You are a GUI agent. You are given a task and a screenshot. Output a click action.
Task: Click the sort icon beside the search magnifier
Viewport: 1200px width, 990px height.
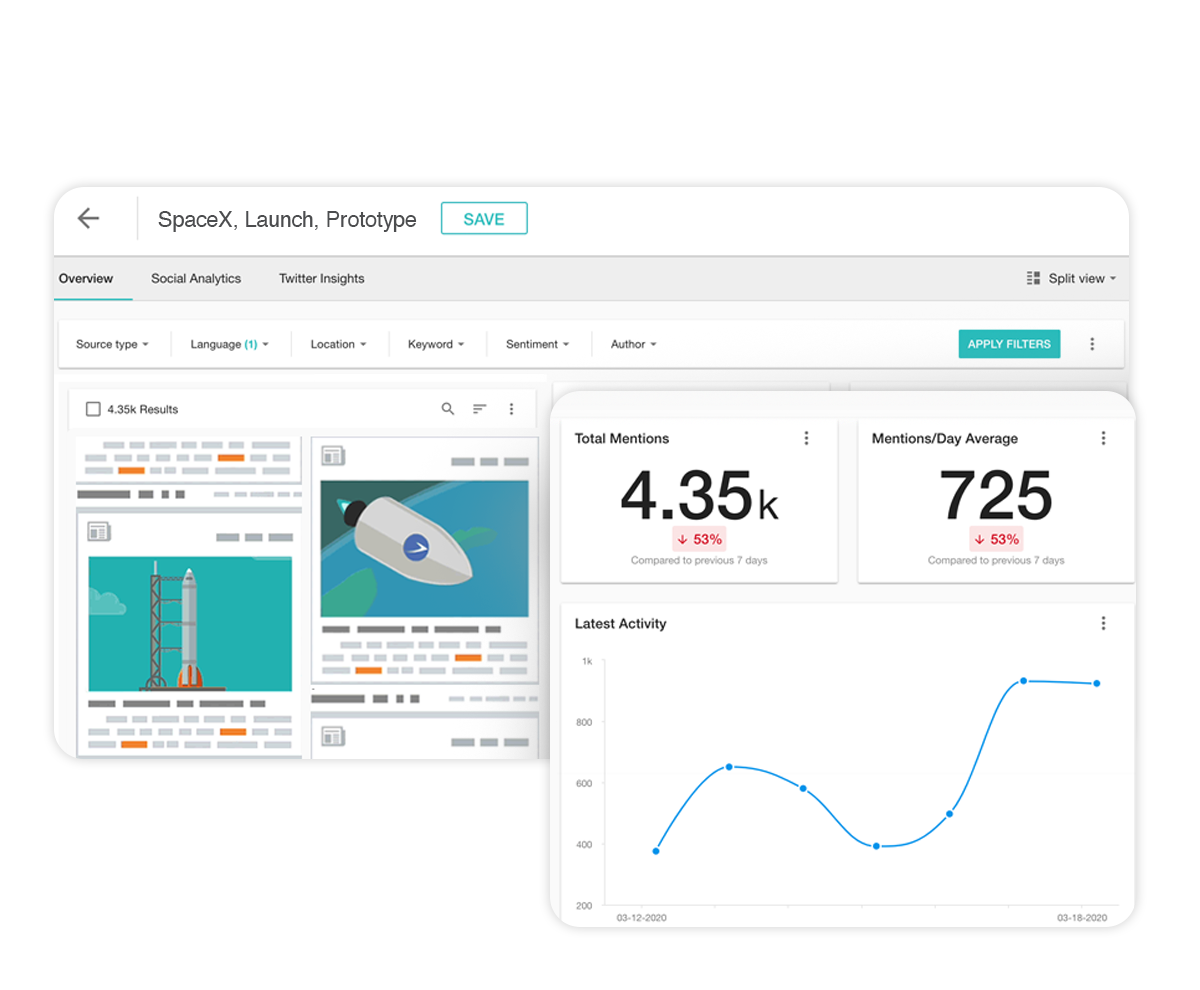[x=479, y=409]
